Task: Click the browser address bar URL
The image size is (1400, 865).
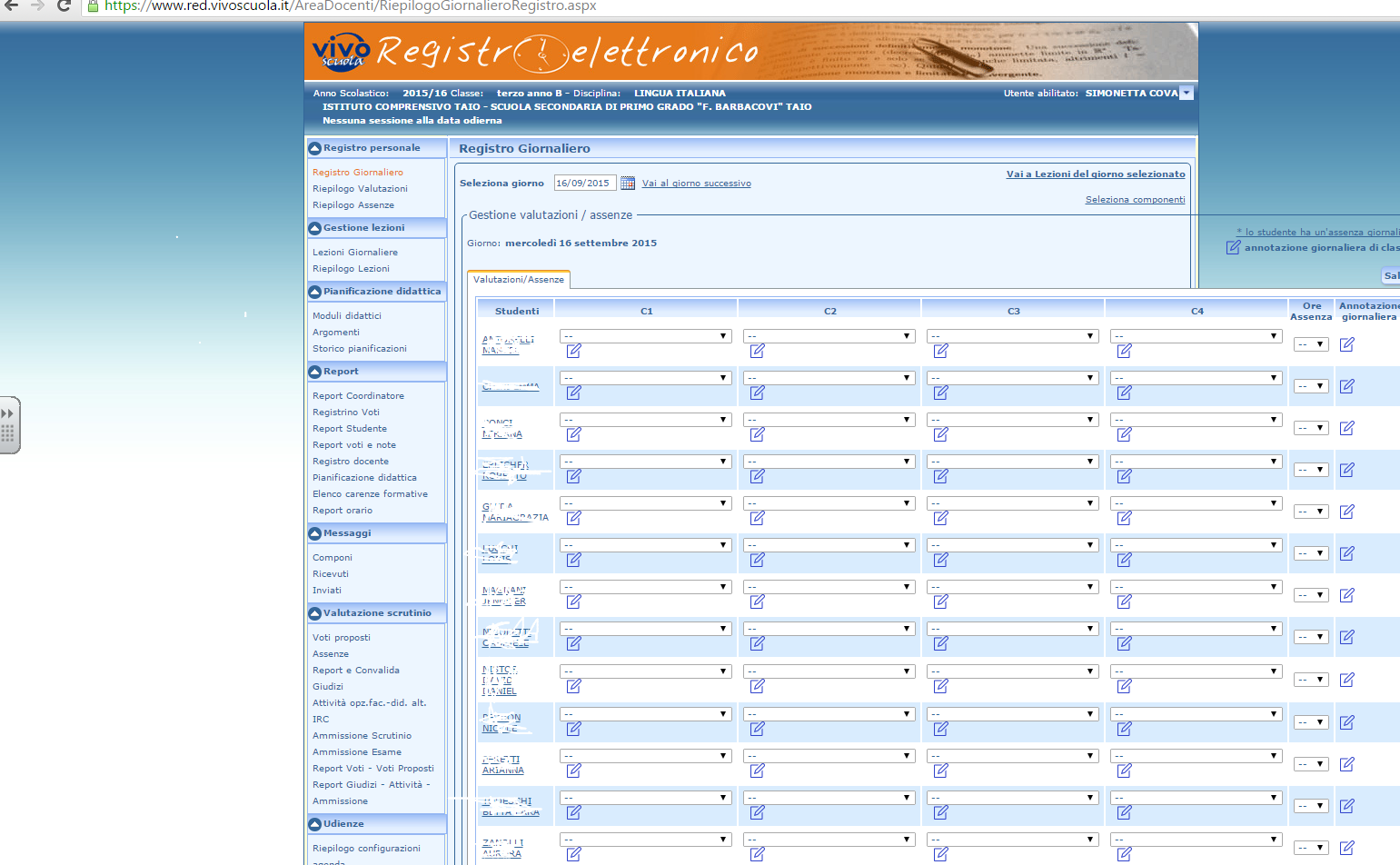Action: click(x=351, y=6)
